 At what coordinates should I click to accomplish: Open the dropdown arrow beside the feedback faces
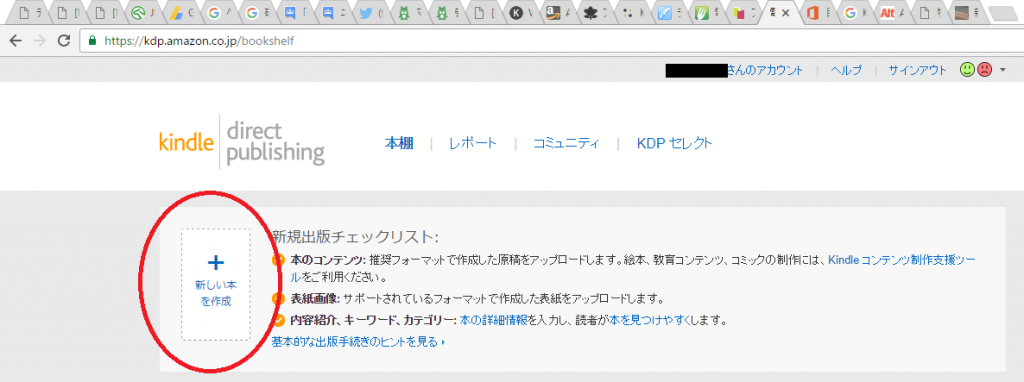coord(1003,70)
